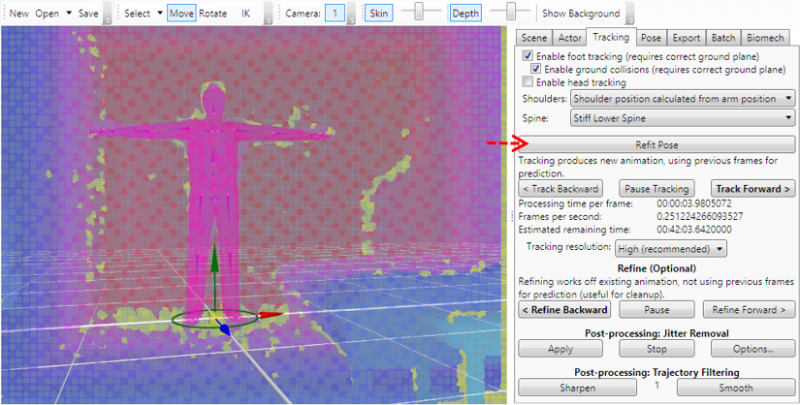Choose the Select tool
The width and height of the screenshot is (800, 405).
pyautogui.click(x=137, y=13)
